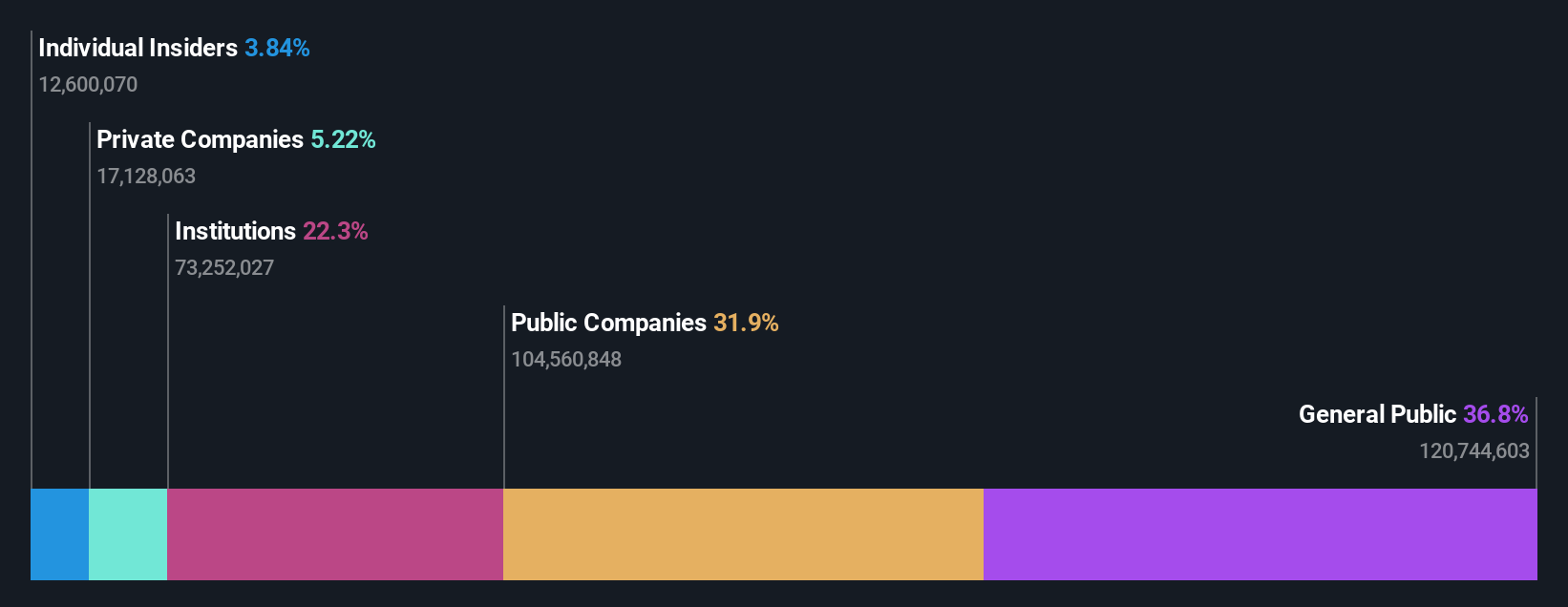Click the Public Companies label text
The width and height of the screenshot is (1568, 607).
[608, 323]
